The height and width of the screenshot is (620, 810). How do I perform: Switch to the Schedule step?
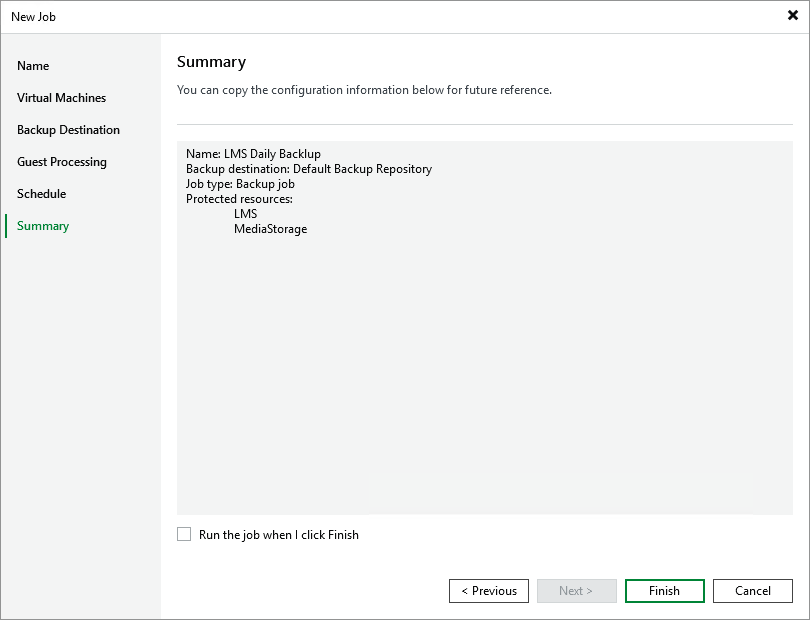click(41, 194)
